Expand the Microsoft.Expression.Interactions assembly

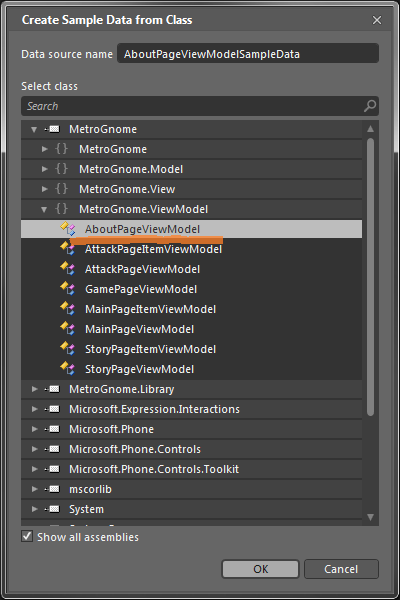pyautogui.click(x=34, y=409)
